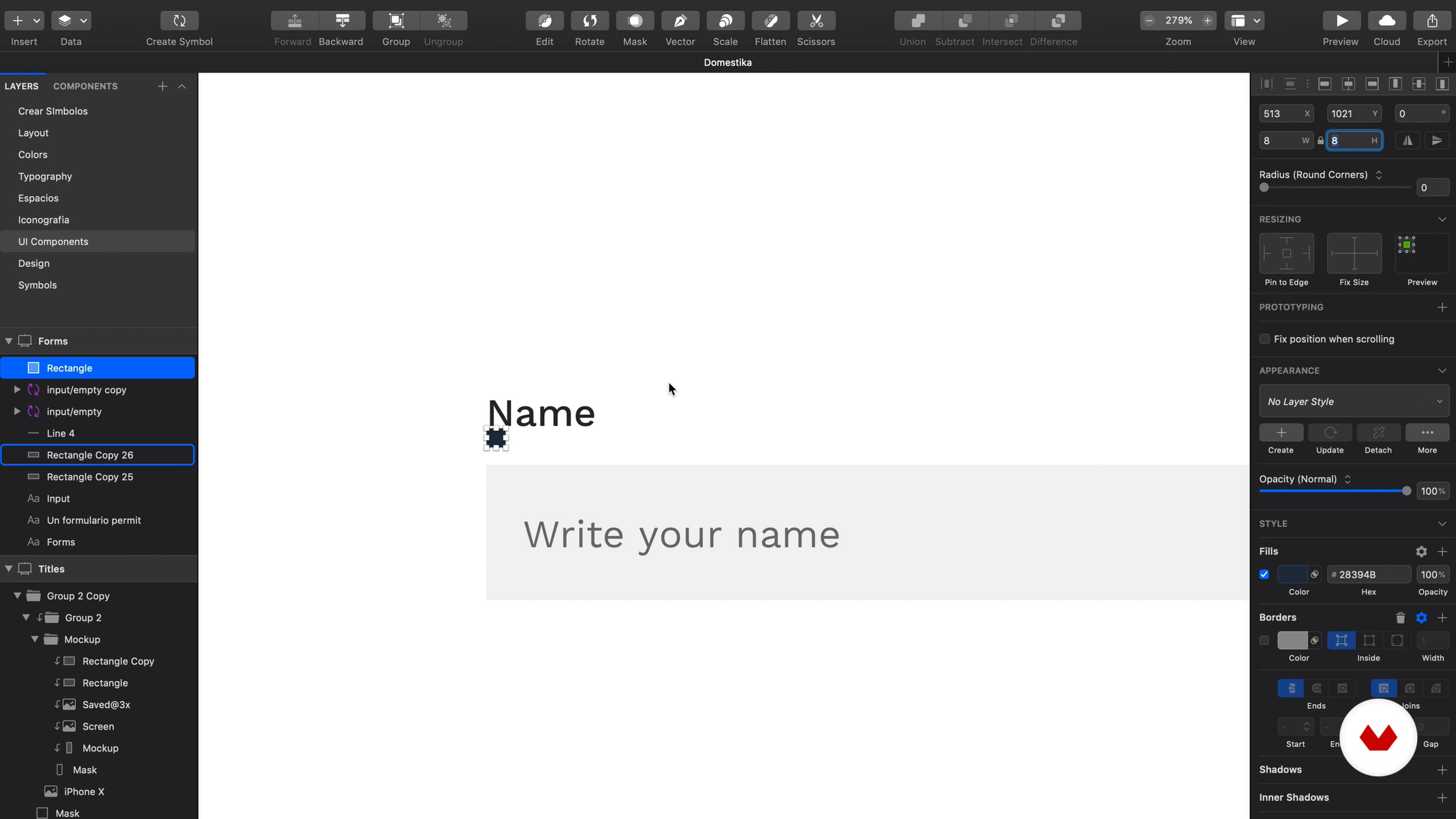Adjust the Opacity slider
The width and height of the screenshot is (1456, 819).
[x=1335, y=492]
